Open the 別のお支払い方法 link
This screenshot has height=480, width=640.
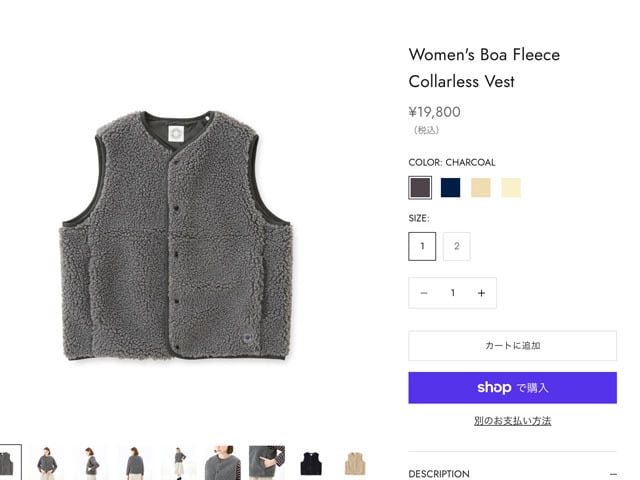[512, 421]
